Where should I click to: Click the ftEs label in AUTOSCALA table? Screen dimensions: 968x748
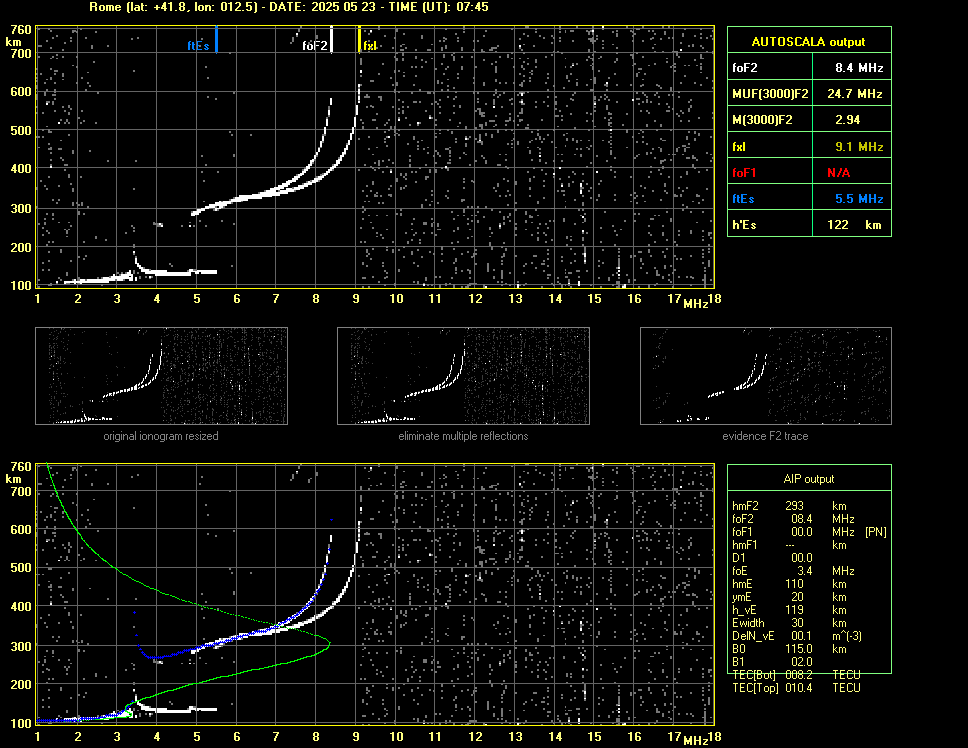[743, 199]
